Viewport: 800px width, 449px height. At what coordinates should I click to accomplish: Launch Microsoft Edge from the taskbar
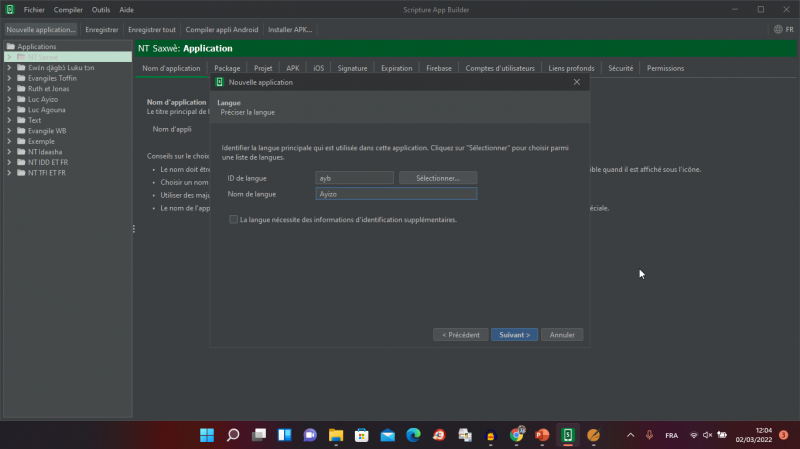click(413, 435)
